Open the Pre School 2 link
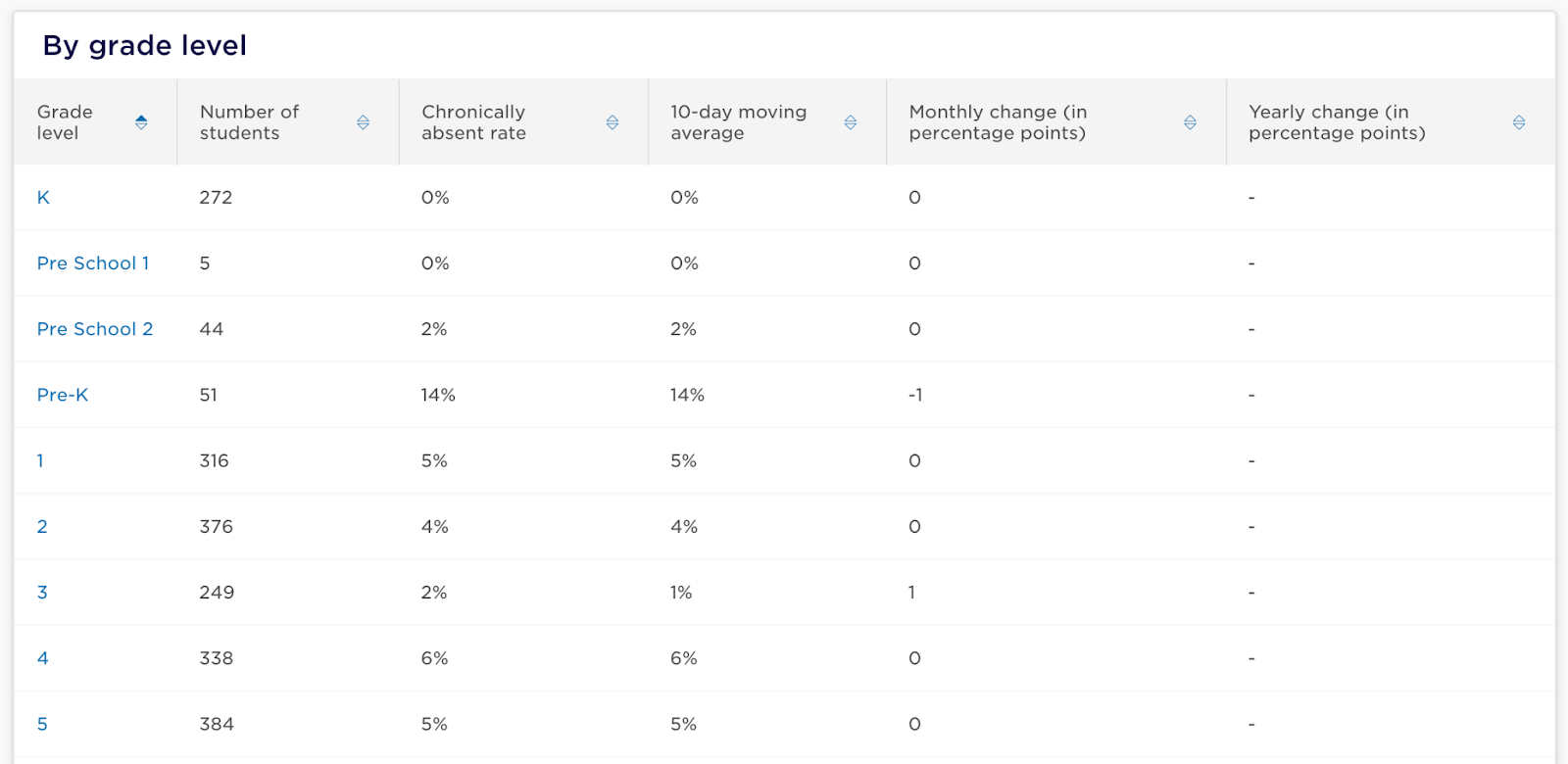 (95, 329)
